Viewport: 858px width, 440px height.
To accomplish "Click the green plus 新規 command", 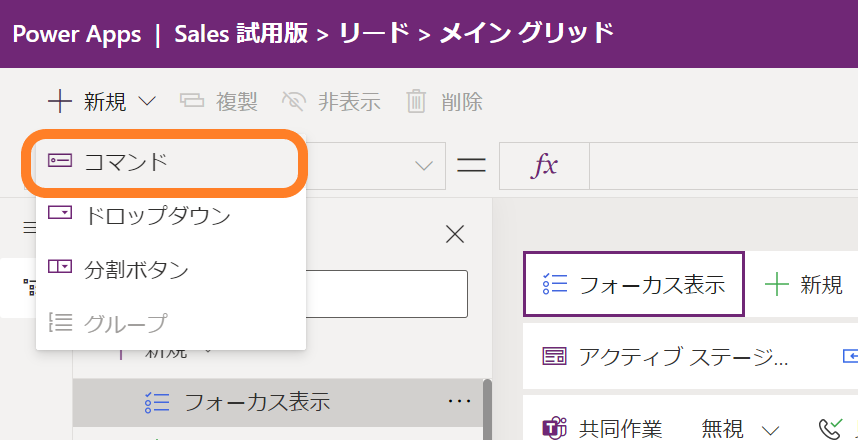I will point(803,285).
